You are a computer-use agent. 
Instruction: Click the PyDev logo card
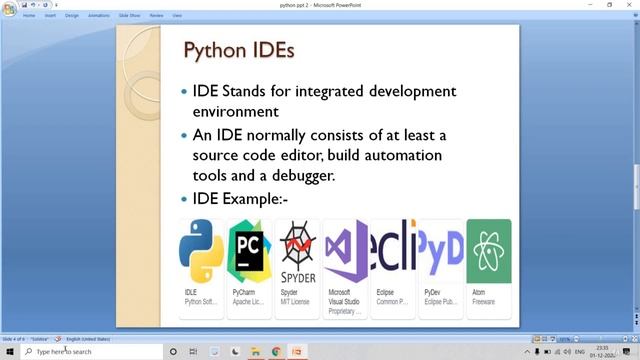tap(441, 269)
